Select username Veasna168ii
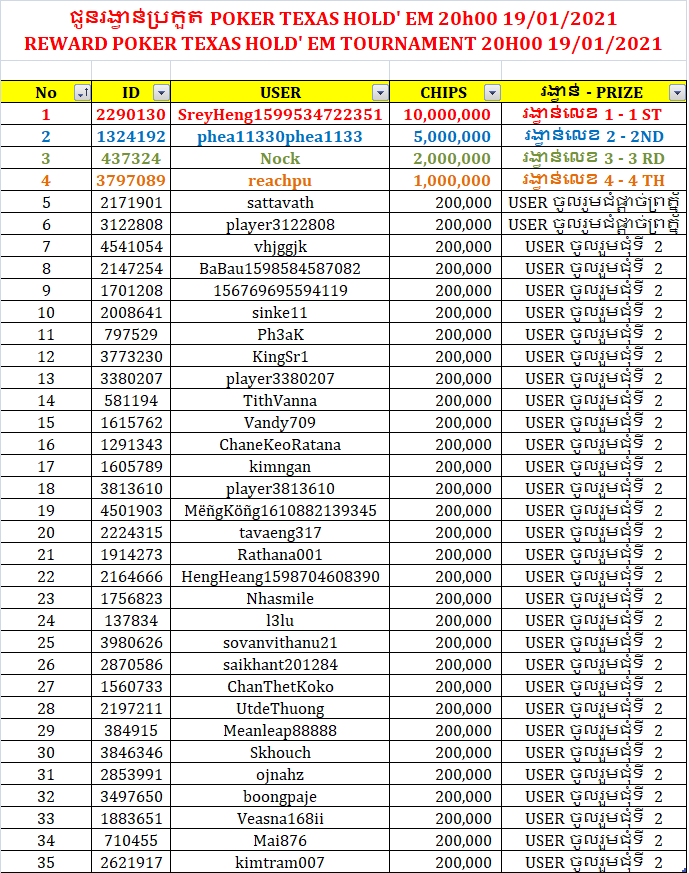Image resolution: width=689 pixels, height=873 pixels. pyautogui.click(x=280, y=818)
